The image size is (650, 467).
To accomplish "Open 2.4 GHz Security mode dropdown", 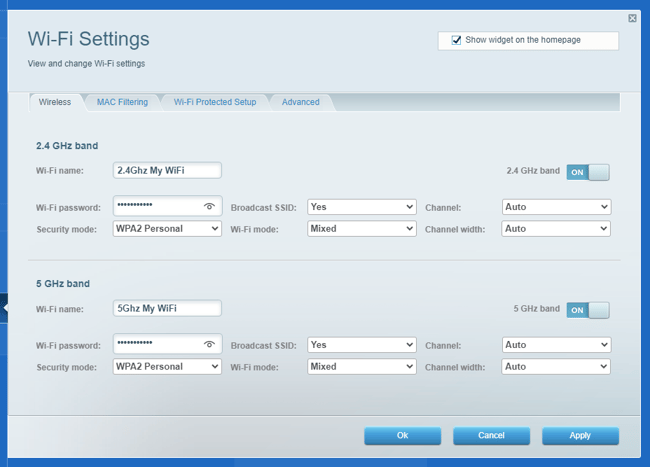I will pyautogui.click(x=167, y=229).
